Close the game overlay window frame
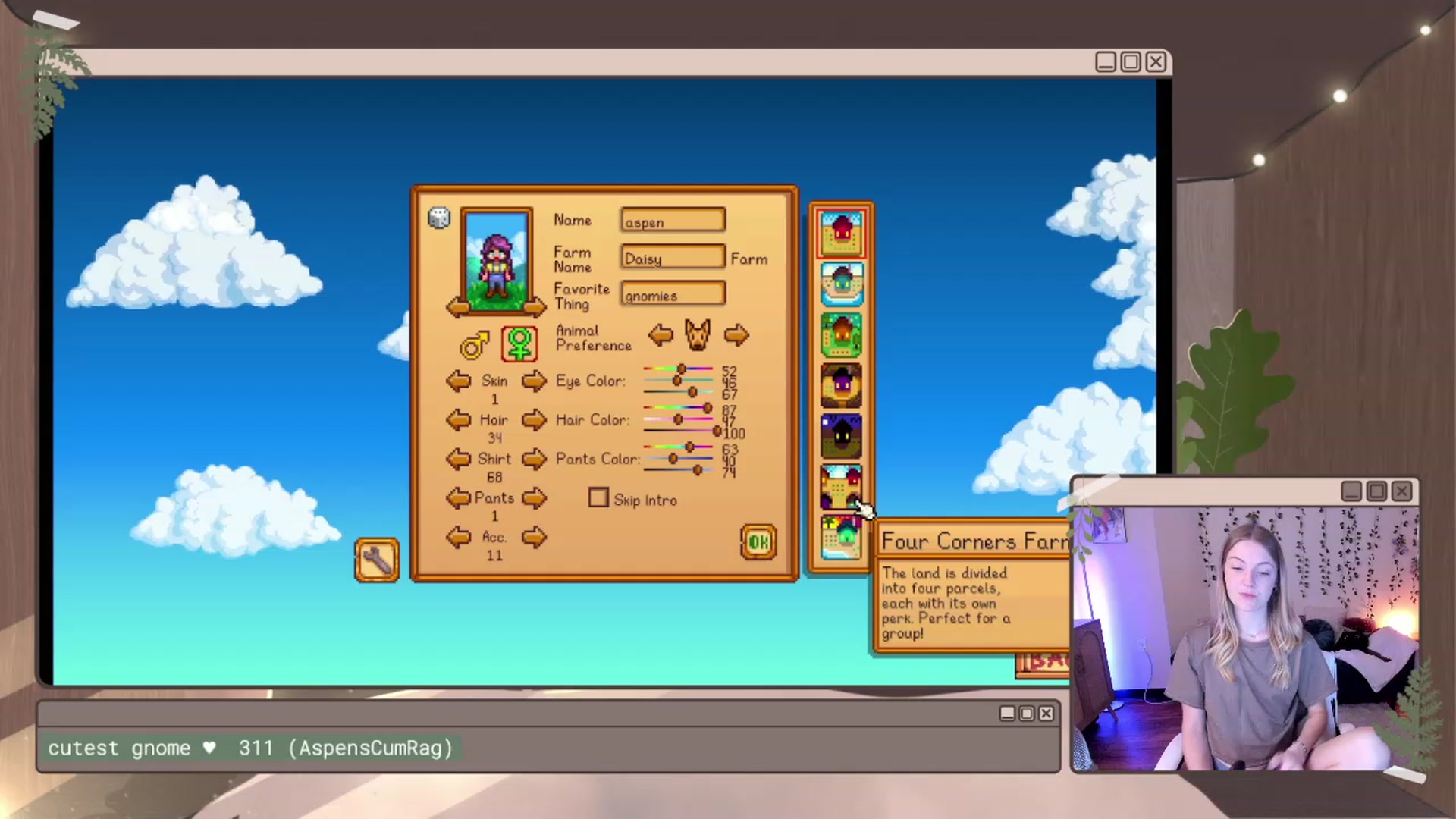1456x819 pixels. click(x=1156, y=61)
